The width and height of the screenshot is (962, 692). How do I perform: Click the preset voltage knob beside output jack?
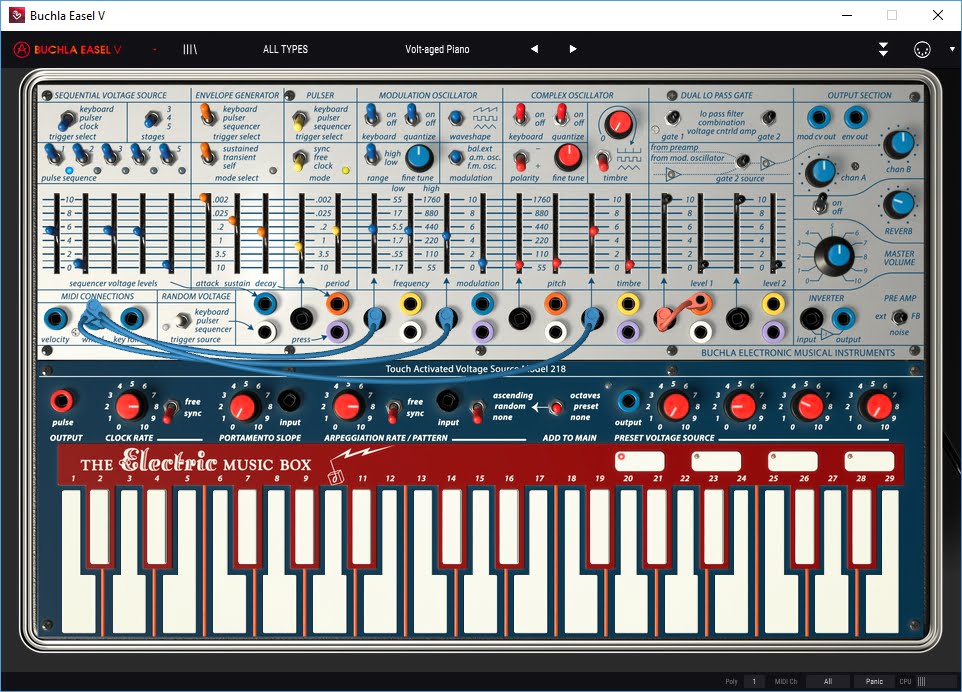tap(675, 406)
